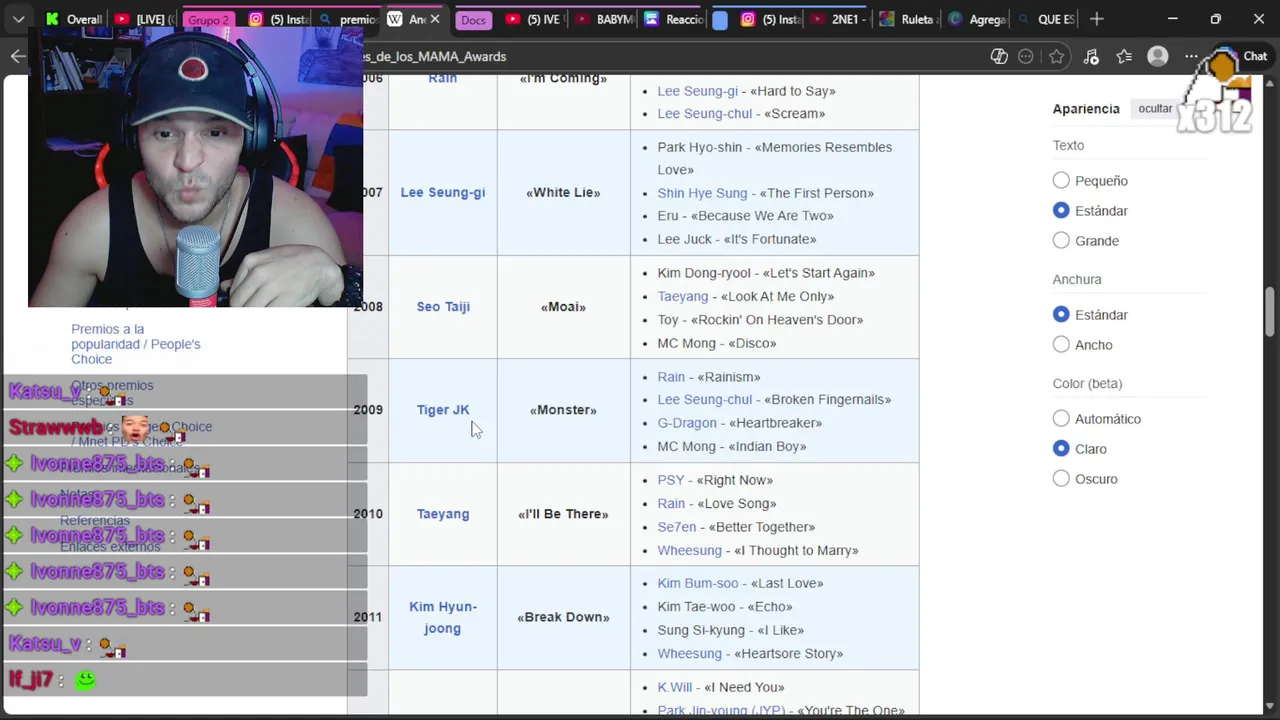The height and width of the screenshot is (720, 1280).
Task: Switch to the premios search tab
Action: (348, 19)
